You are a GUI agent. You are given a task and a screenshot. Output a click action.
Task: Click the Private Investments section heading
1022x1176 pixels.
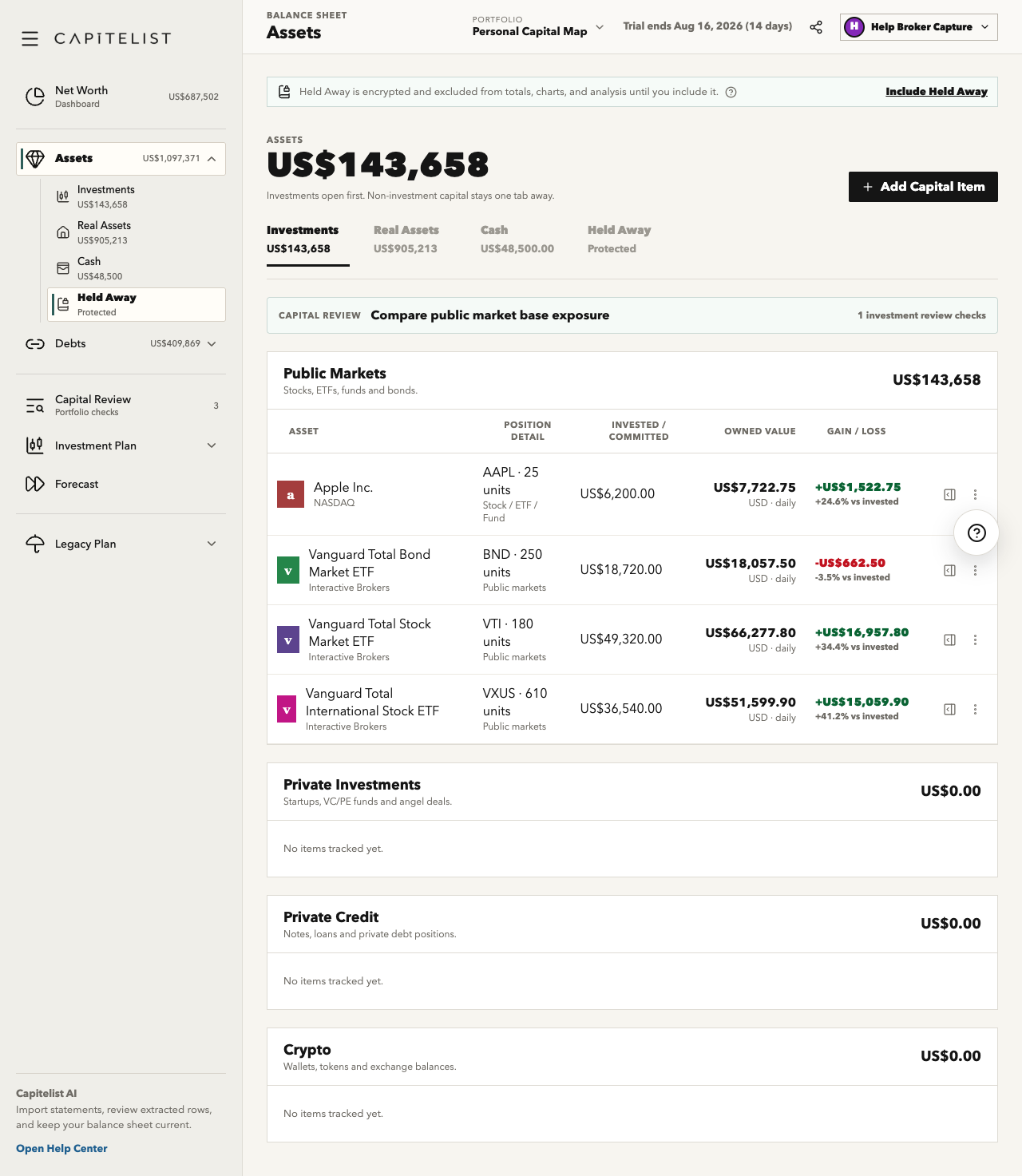click(x=352, y=785)
